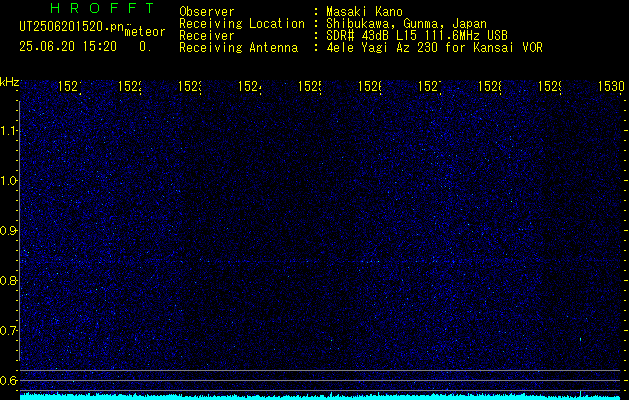Click the 1525 time marker

(x=310, y=87)
